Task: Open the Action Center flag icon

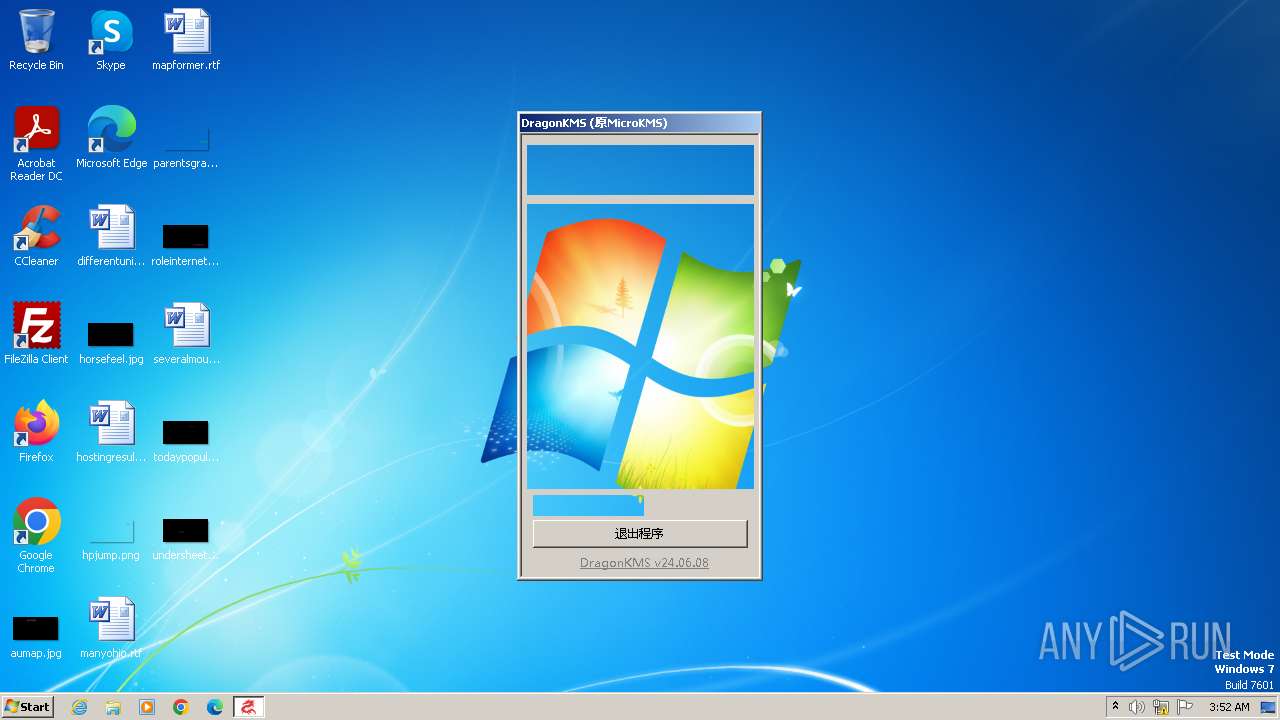Action: coord(1185,707)
